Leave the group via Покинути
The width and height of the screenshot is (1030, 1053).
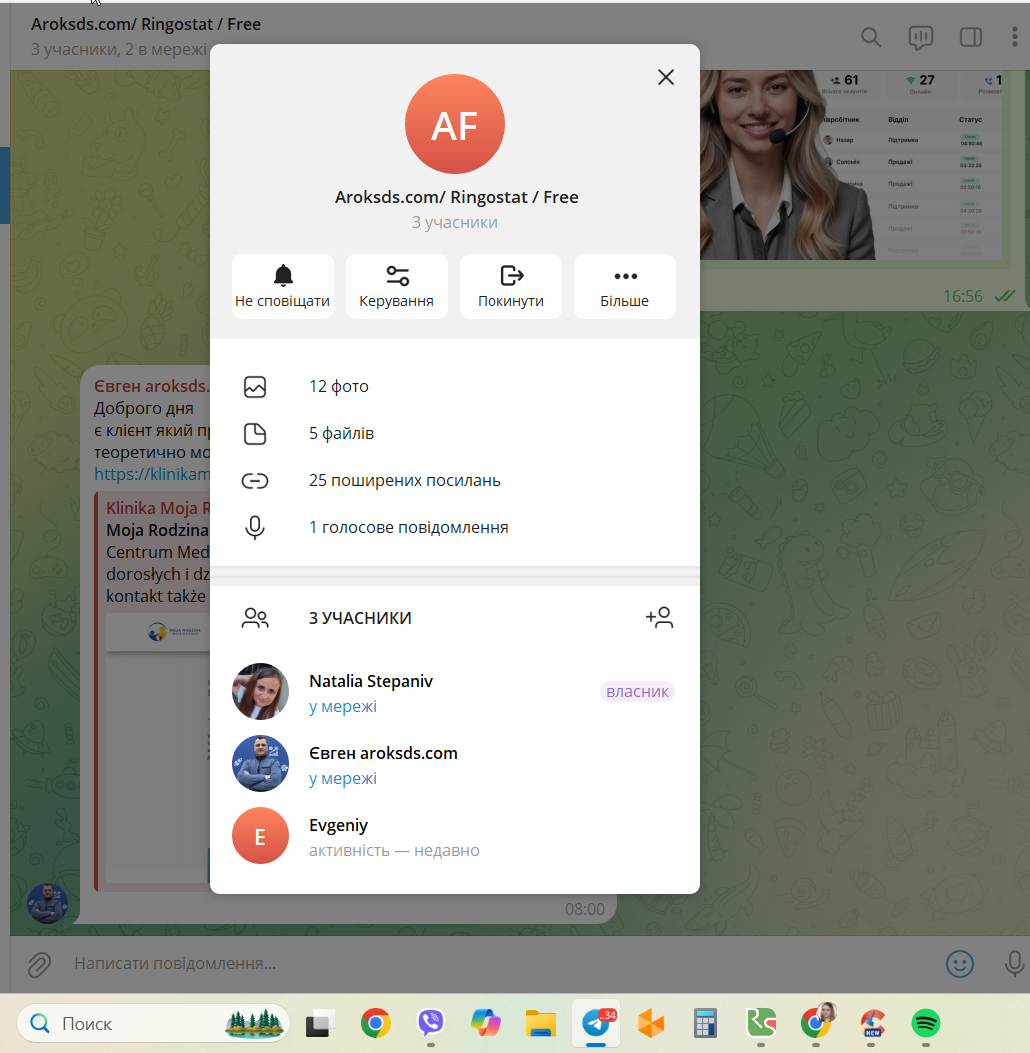pos(511,286)
